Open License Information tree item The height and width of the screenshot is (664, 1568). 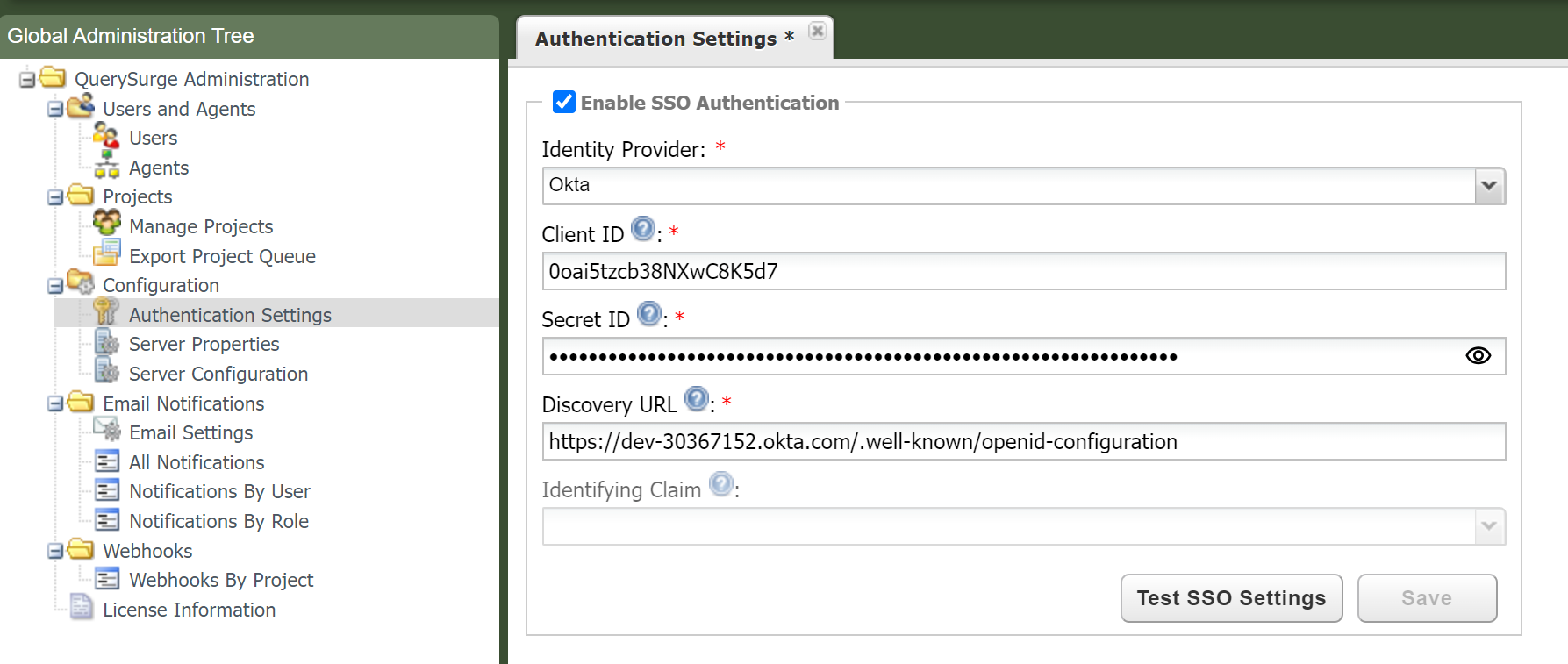[189, 610]
